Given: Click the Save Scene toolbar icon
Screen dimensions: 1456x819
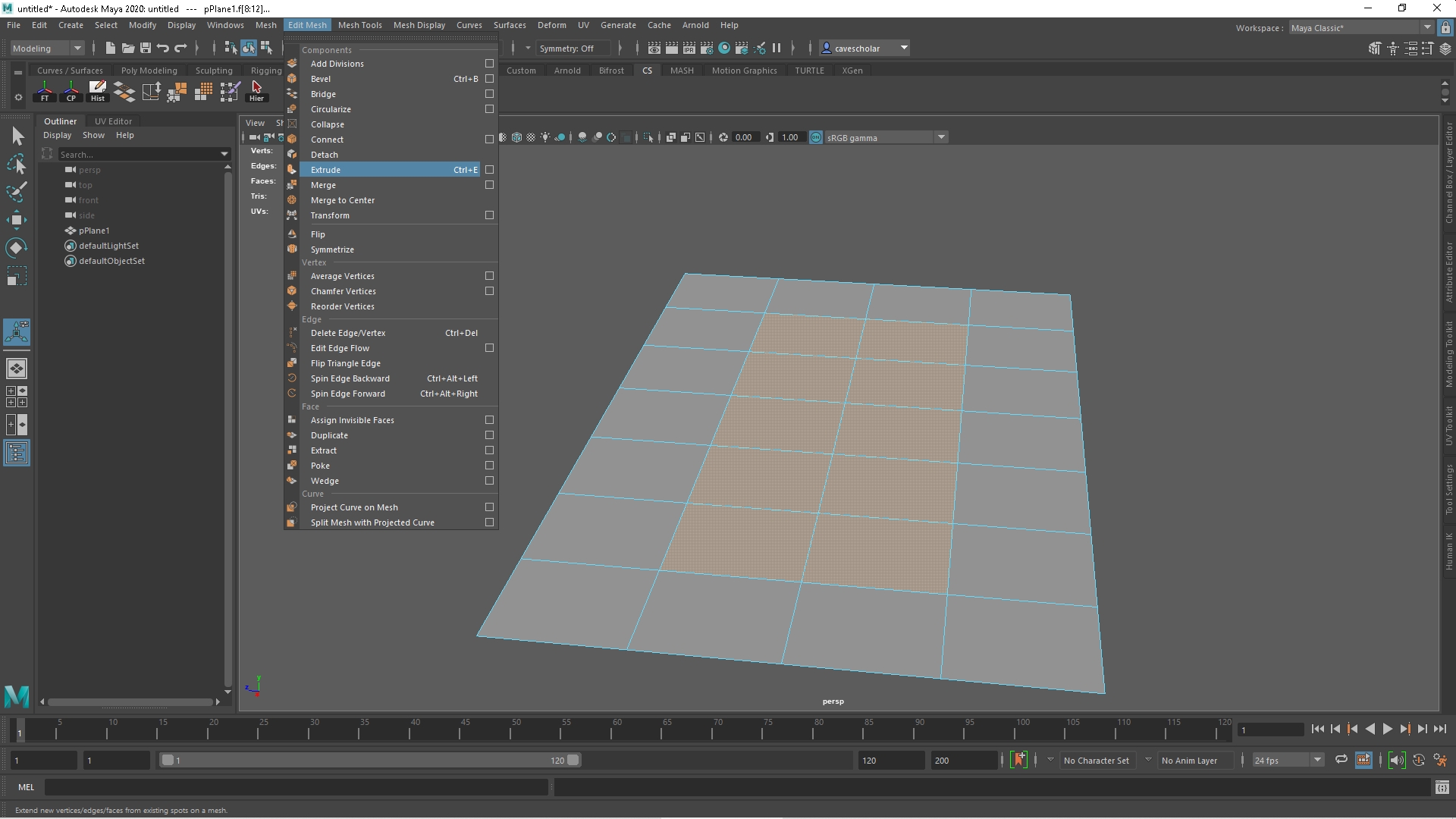Looking at the screenshot, I should [x=146, y=48].
